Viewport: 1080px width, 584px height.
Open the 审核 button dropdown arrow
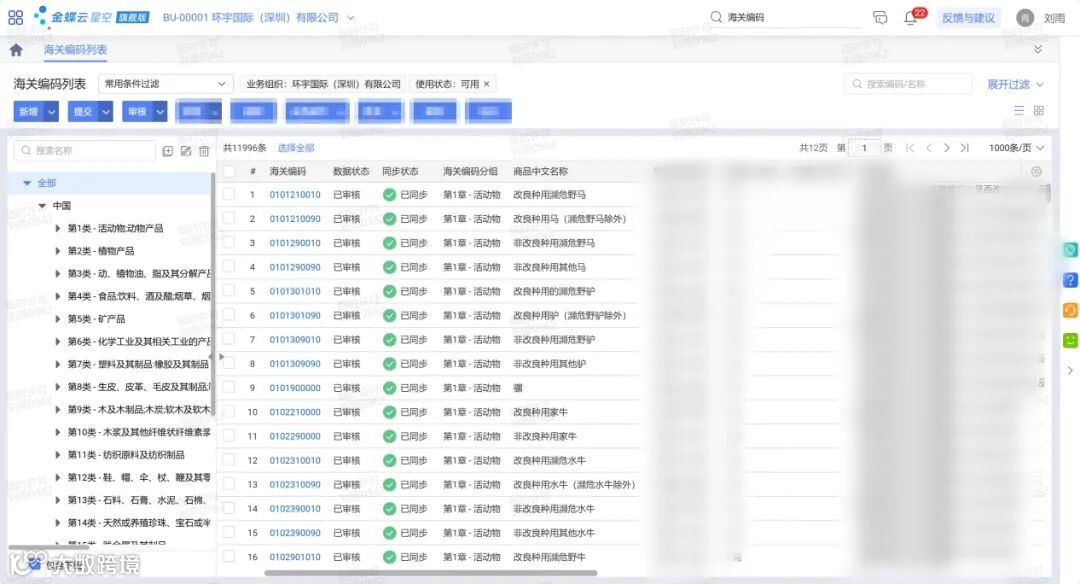point(160,111)
